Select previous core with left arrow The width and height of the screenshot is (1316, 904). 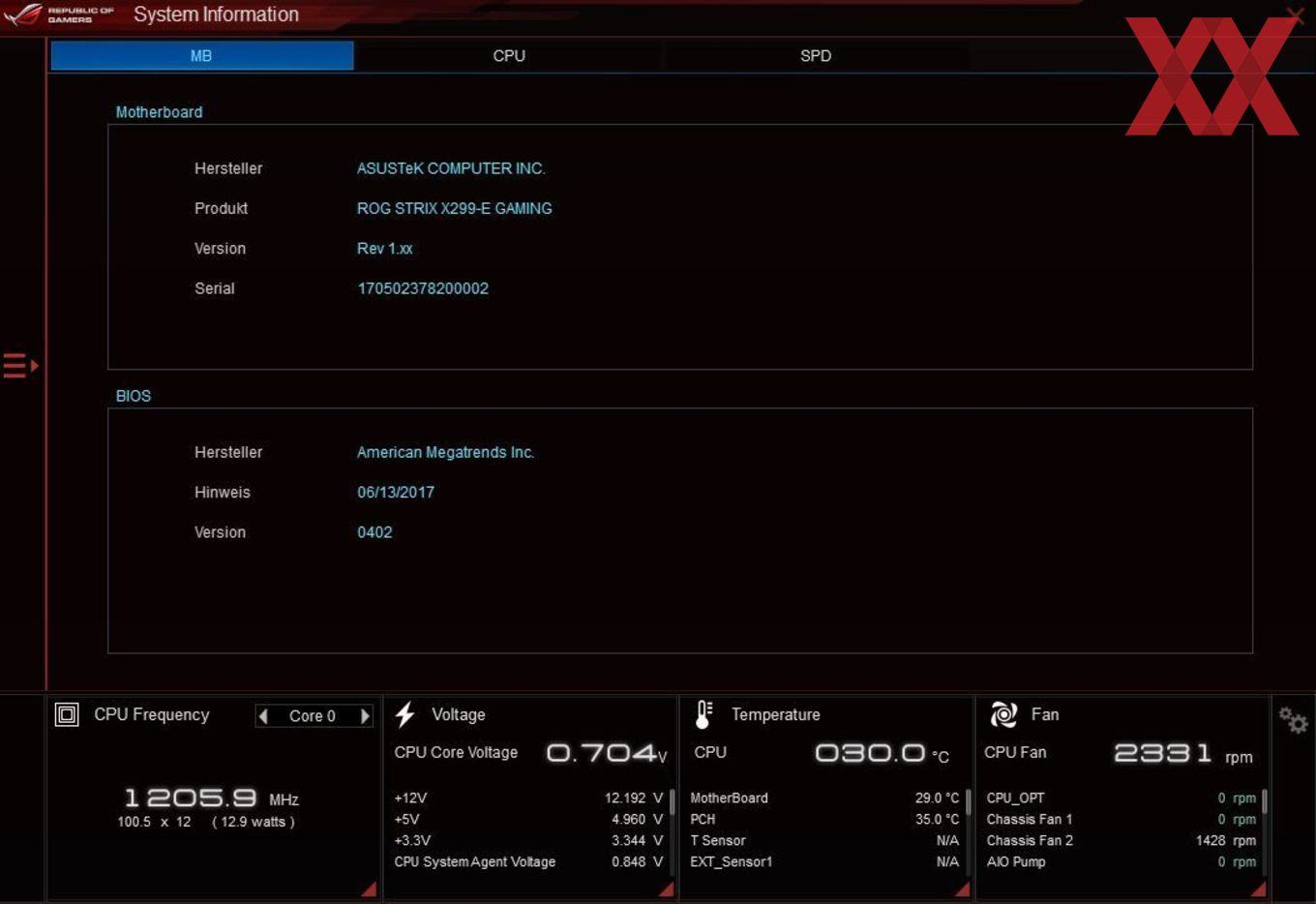point(262,716)
